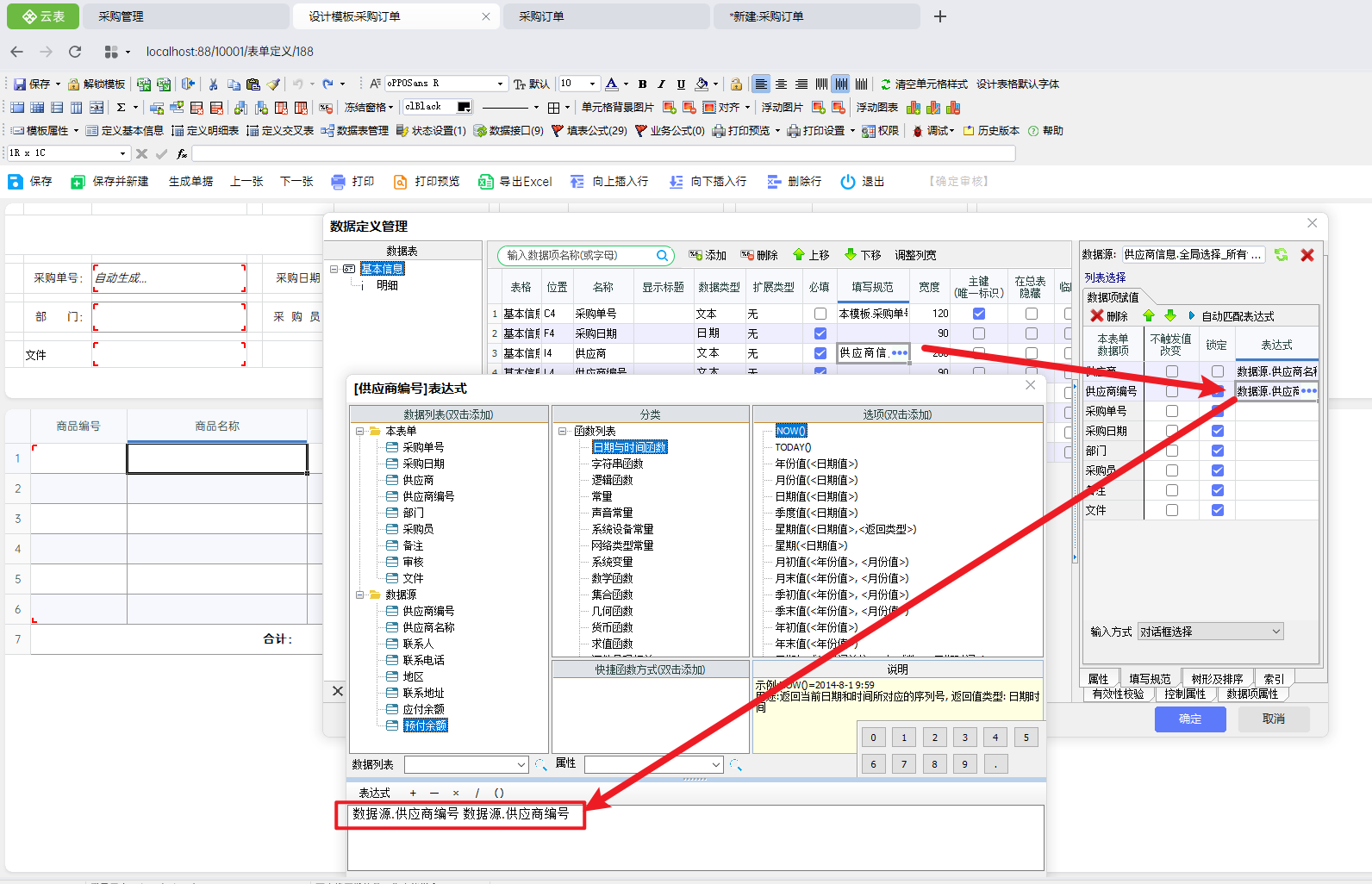1372x884 pixels.
Task: Click the data item name search field
Action: (x=580, y=255)
